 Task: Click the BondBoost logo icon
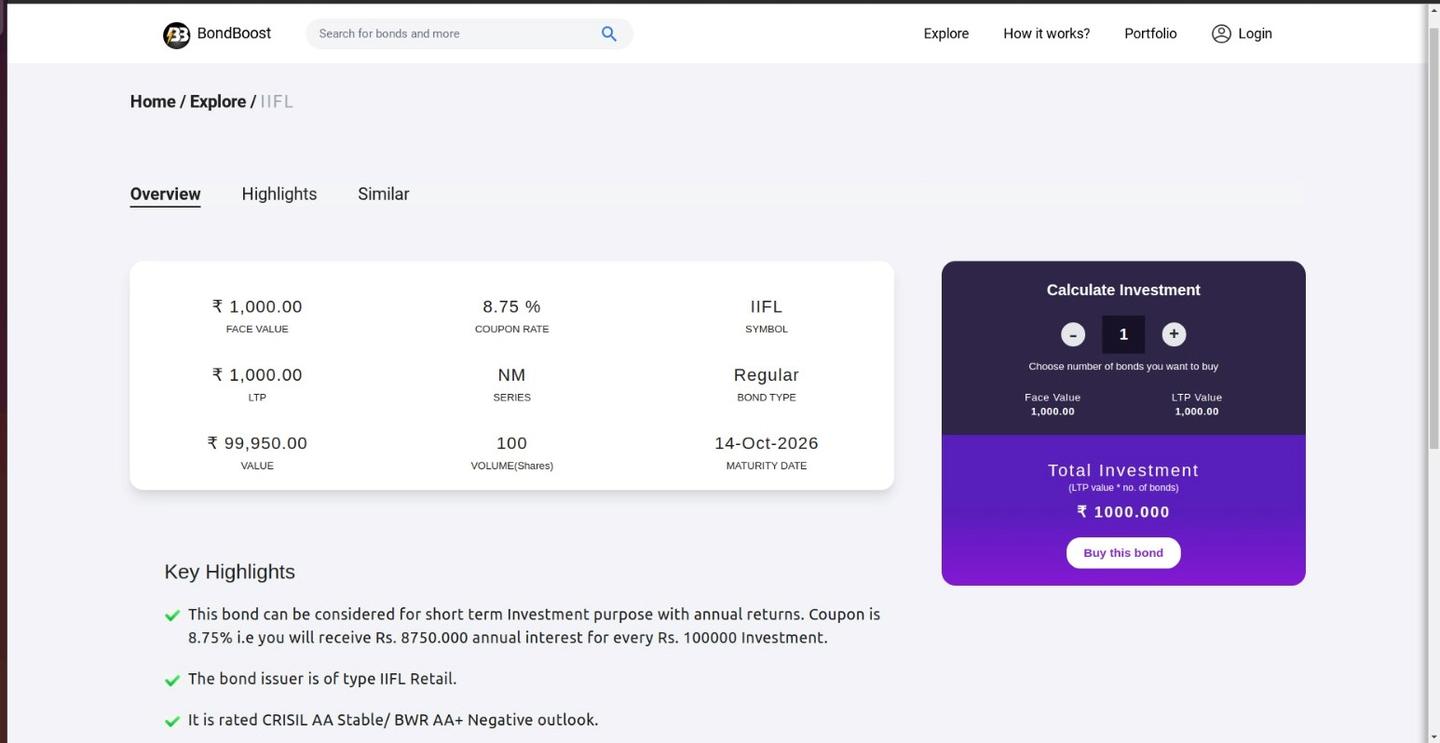(176, 35)
